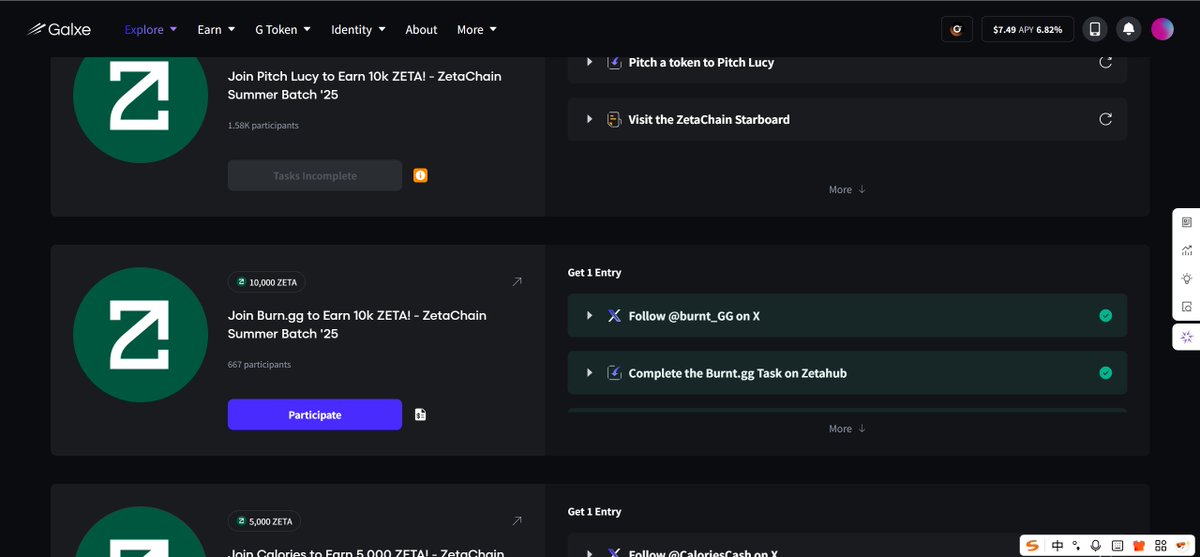This screenshot has height=557, width=1200.
Task: Click the chart icon in right sidebar
Action: (x=1187, y=250)
